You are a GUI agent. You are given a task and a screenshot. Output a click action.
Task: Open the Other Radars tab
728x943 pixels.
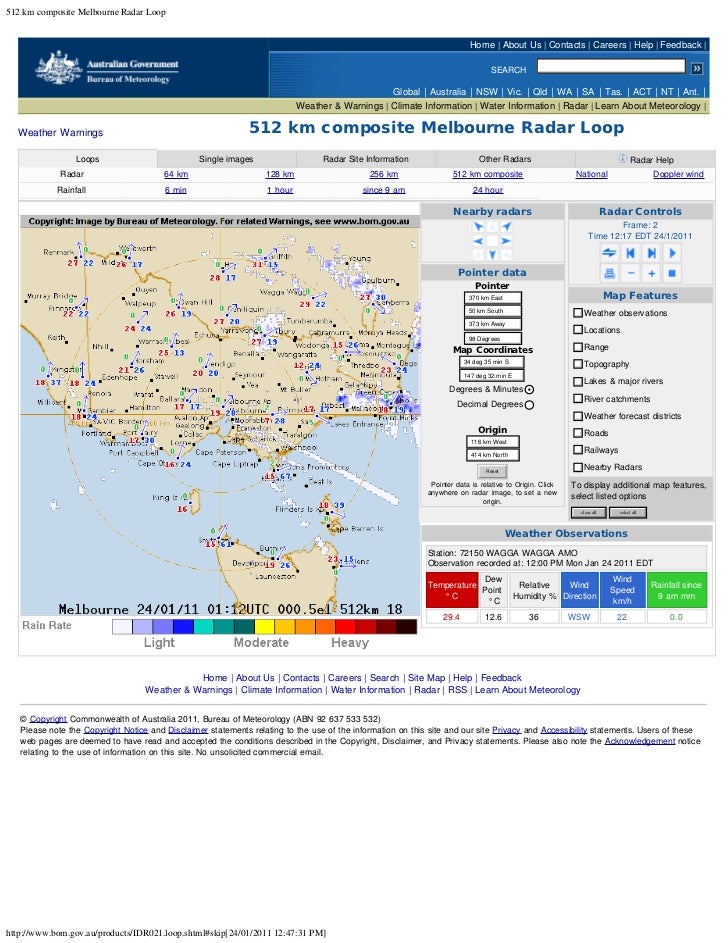click(x=505, y=159)
